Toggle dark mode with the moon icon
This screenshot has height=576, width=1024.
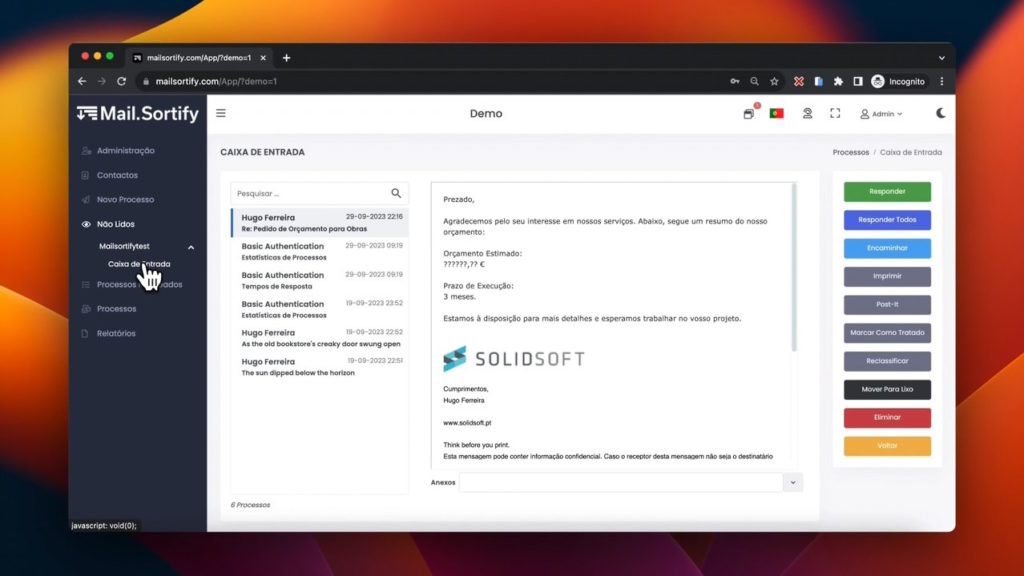point(941,113)
